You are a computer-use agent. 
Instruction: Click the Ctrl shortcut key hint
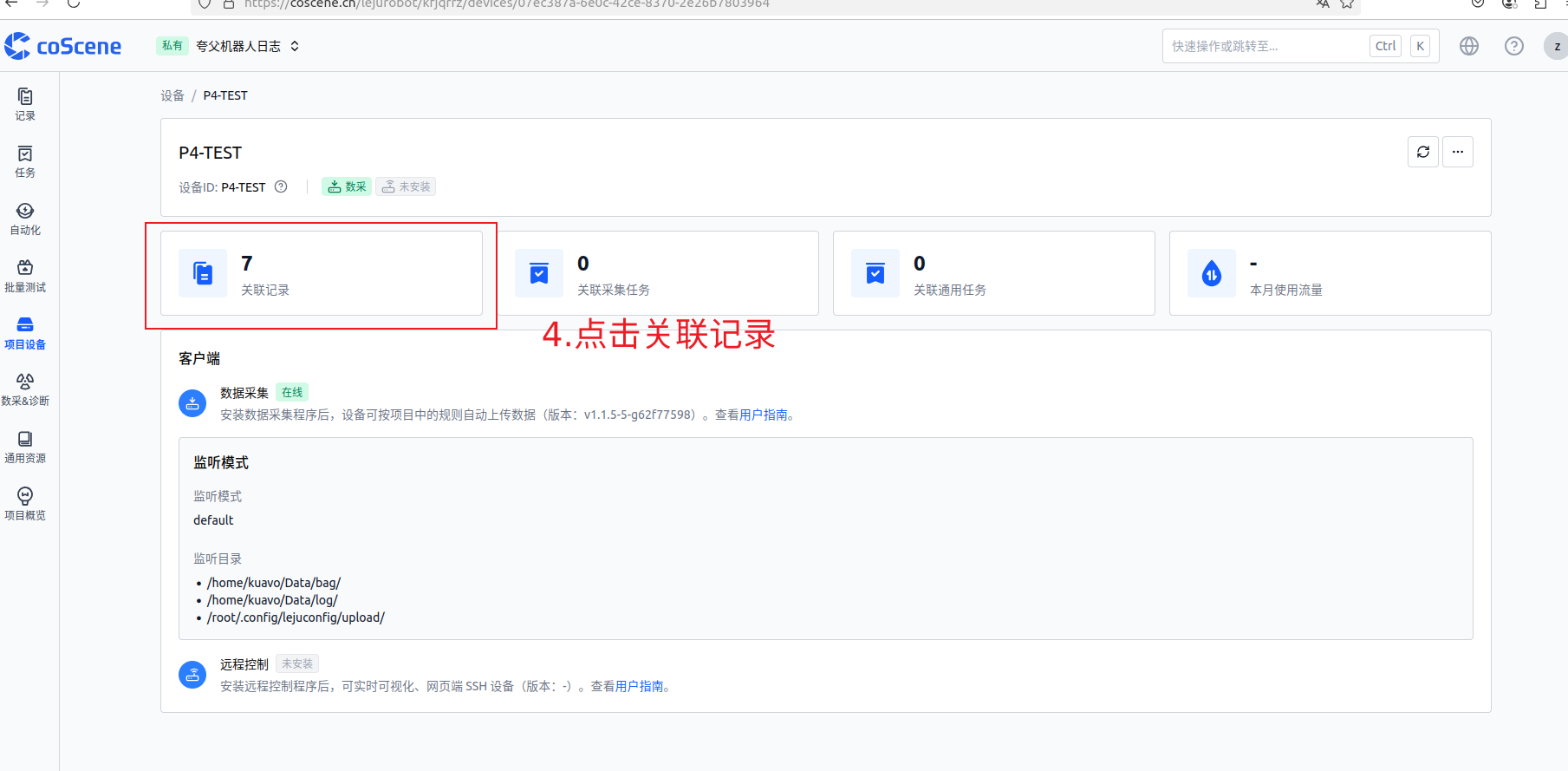[x=1386, y=46]
